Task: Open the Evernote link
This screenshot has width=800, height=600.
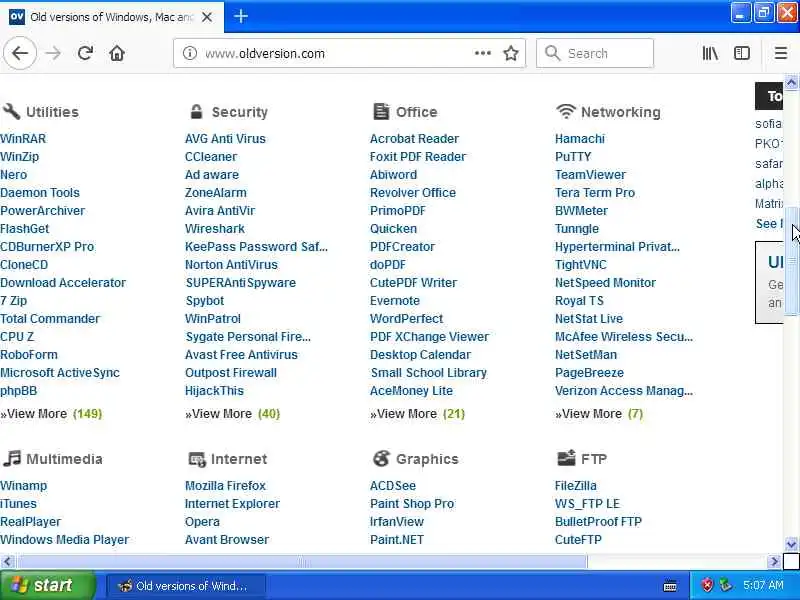Action: click(x=395, y=301)
